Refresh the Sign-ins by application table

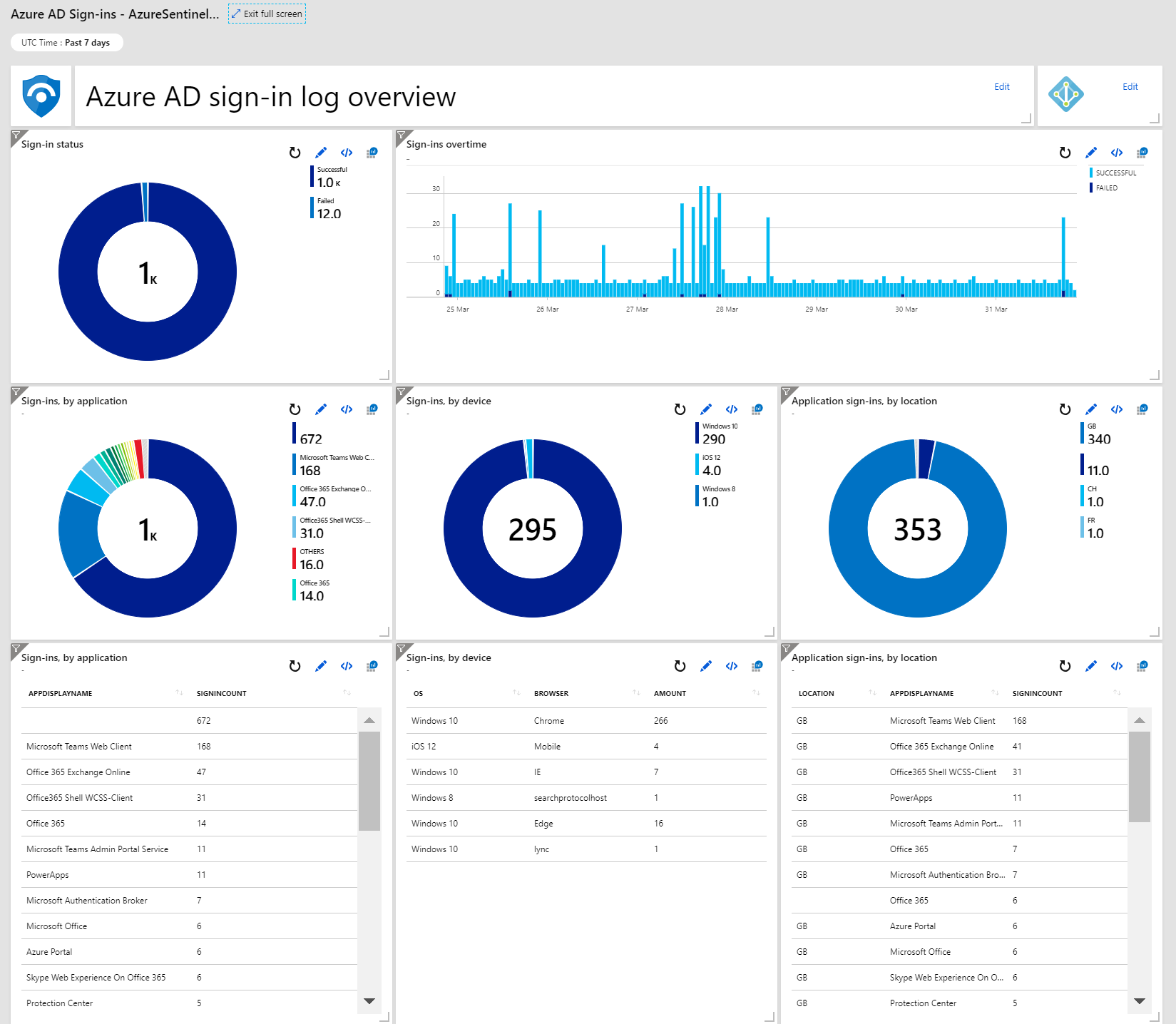(x=295, y=666)
